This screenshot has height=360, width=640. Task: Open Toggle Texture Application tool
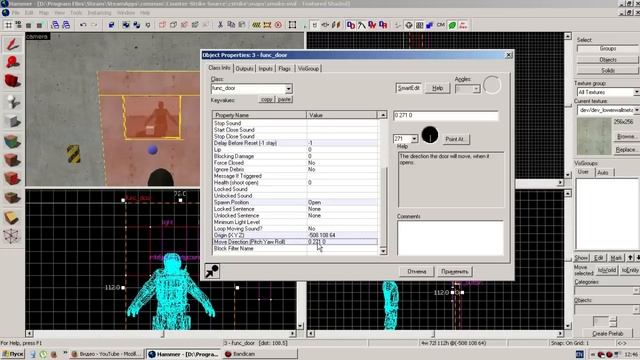(x=12, y=141)
